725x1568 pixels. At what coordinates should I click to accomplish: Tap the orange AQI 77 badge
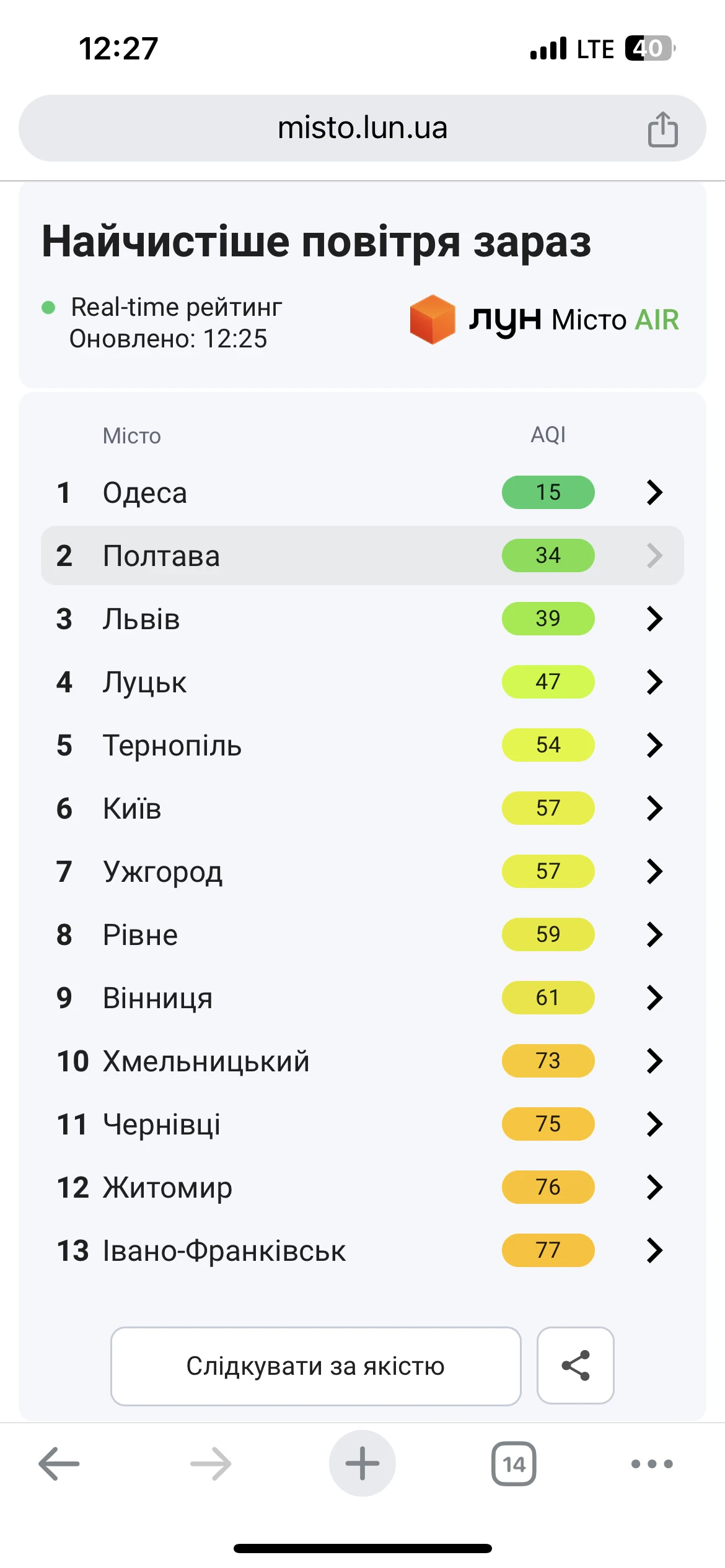[548, 1250]
